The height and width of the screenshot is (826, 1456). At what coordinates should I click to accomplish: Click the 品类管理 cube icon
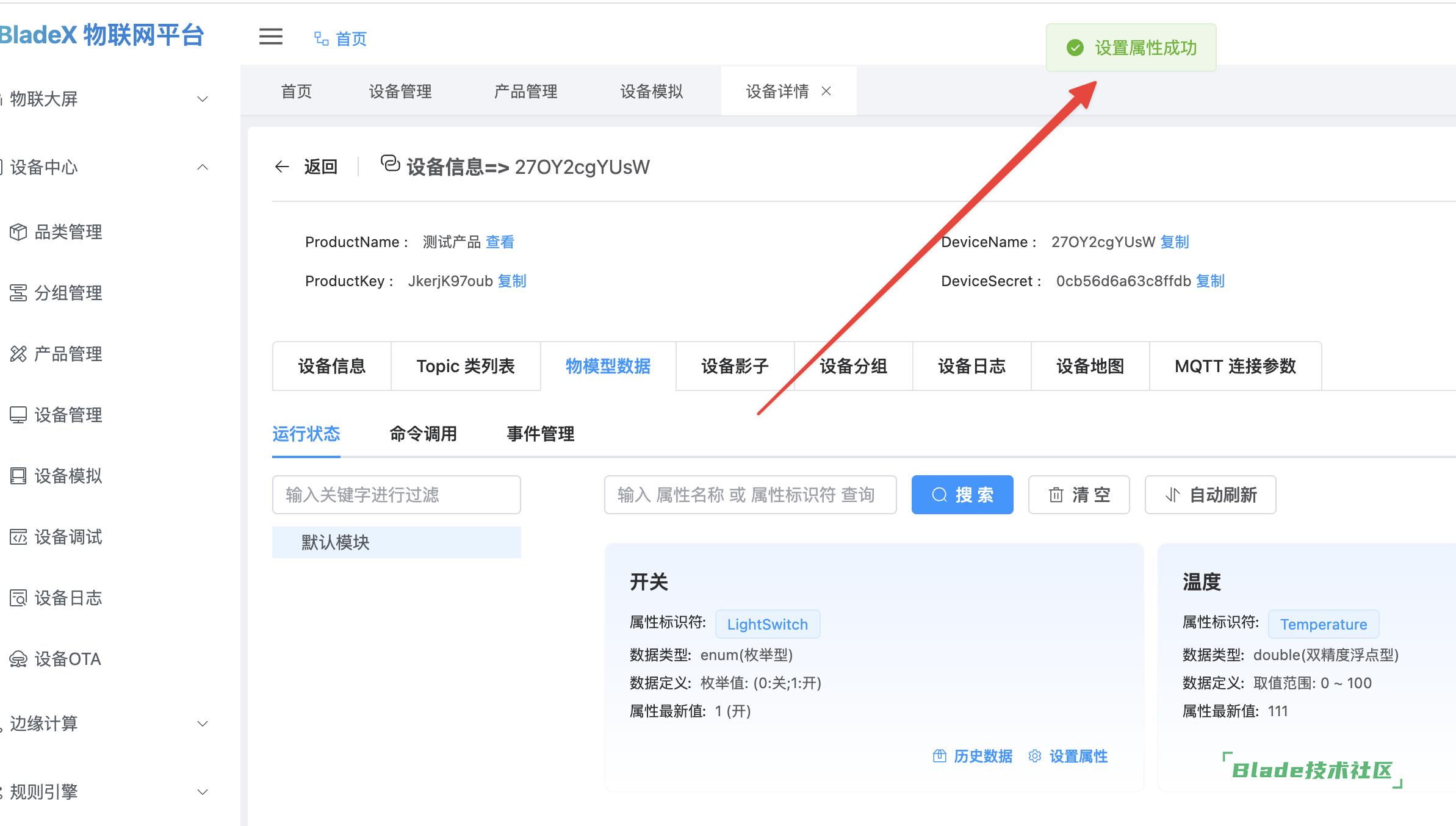[x=18, y=232]
